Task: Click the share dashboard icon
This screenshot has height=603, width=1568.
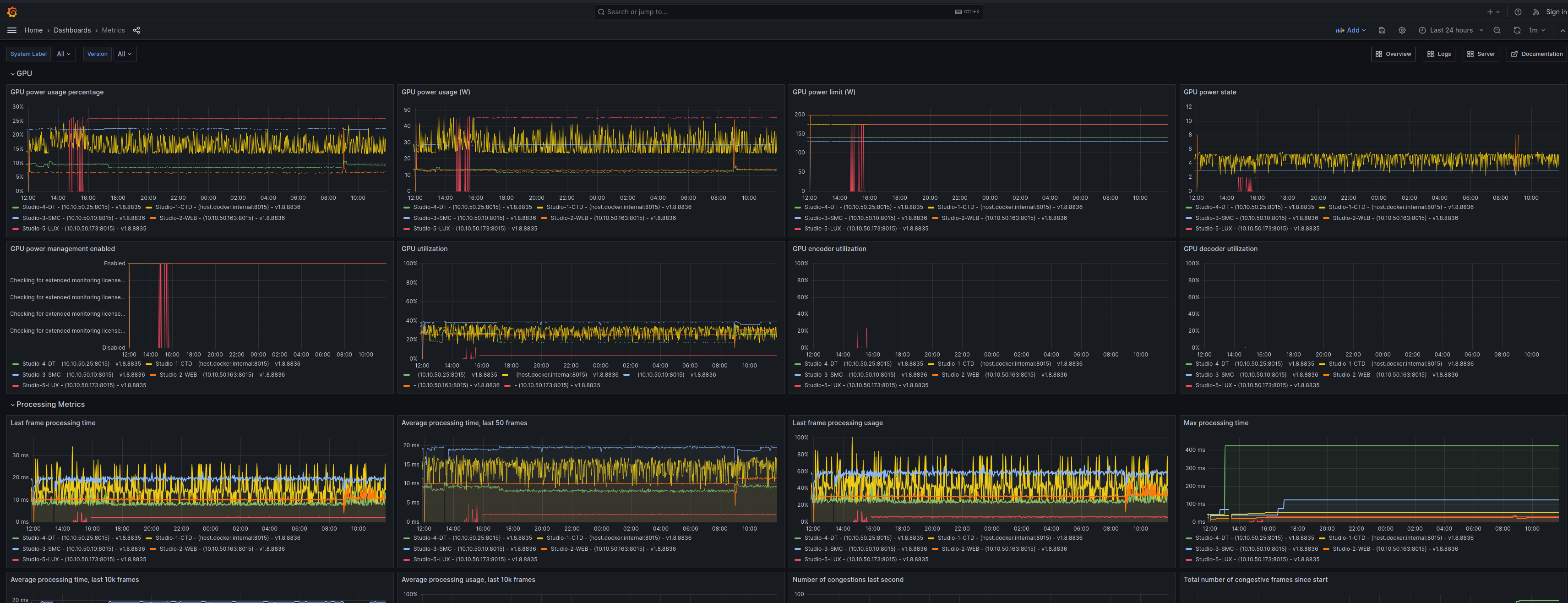Action: 136,30
